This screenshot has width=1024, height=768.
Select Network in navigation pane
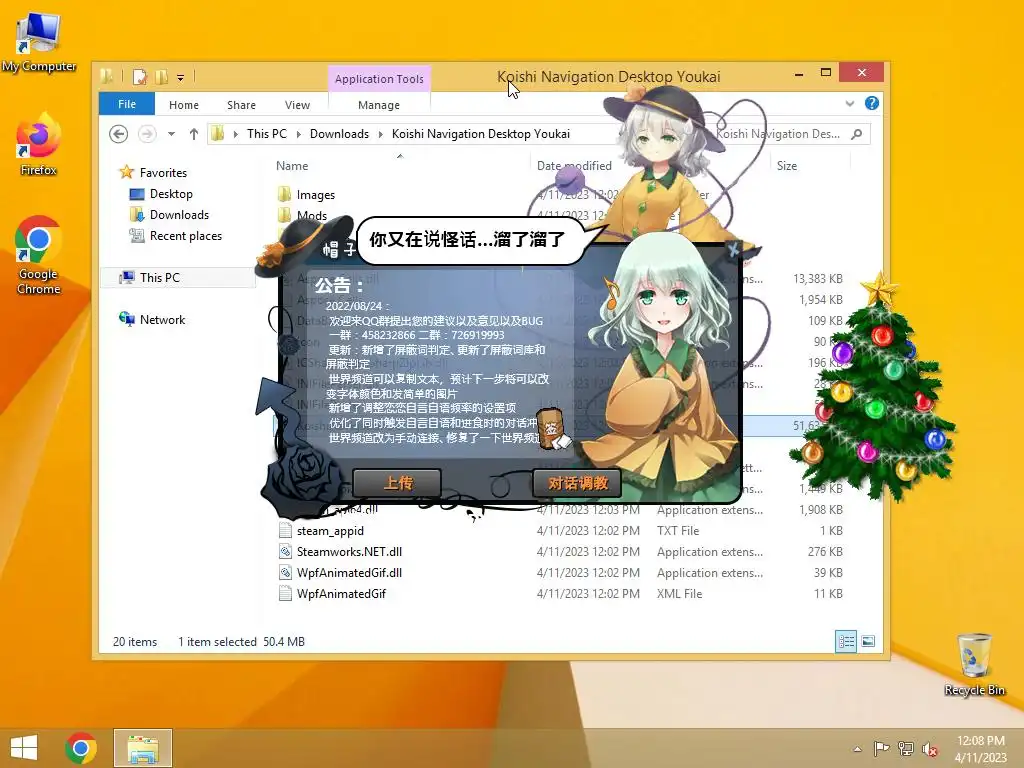pyautogui.click(x=162, y=319)
